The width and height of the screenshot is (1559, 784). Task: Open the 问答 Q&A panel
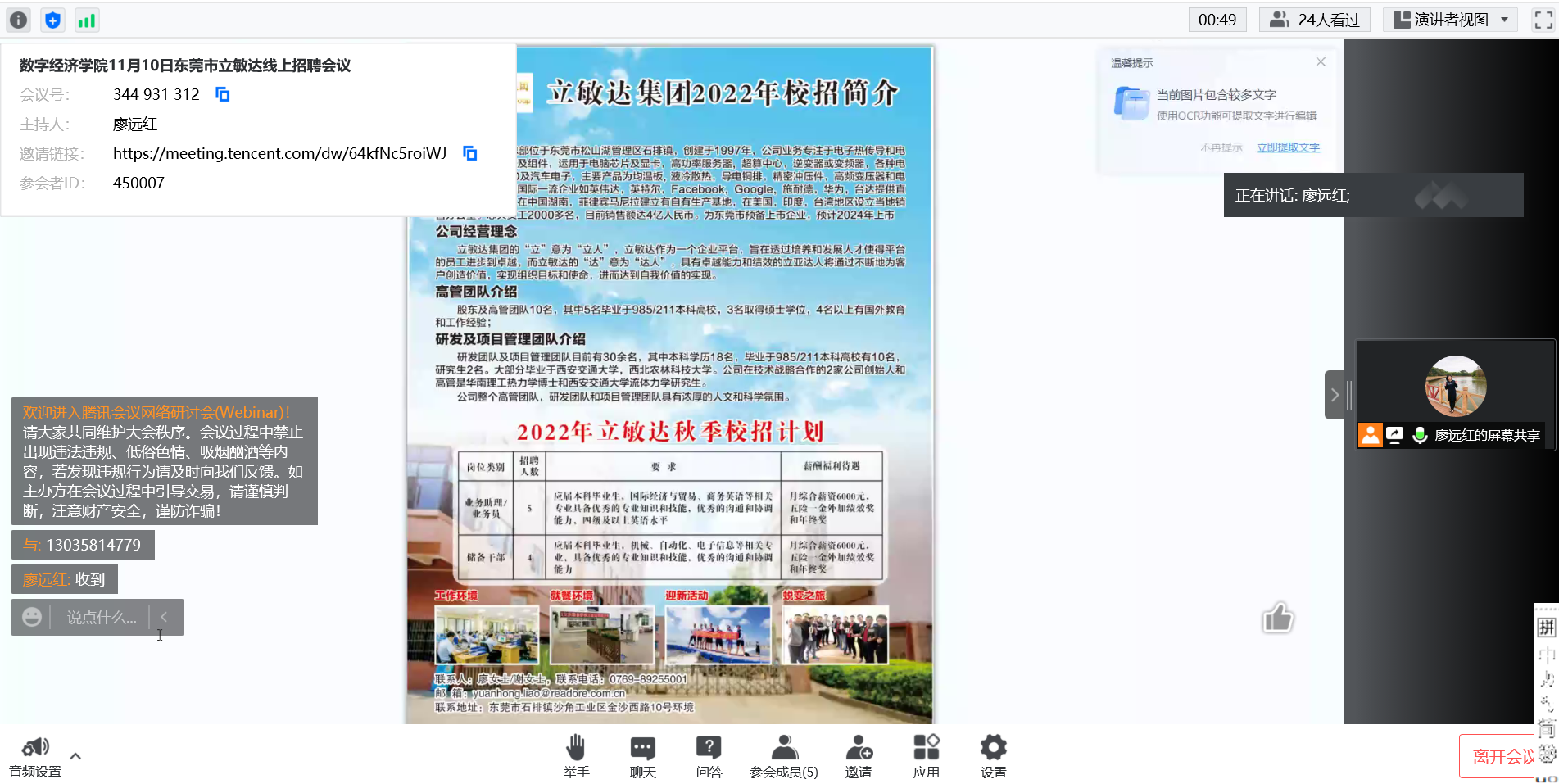(709, 756)
